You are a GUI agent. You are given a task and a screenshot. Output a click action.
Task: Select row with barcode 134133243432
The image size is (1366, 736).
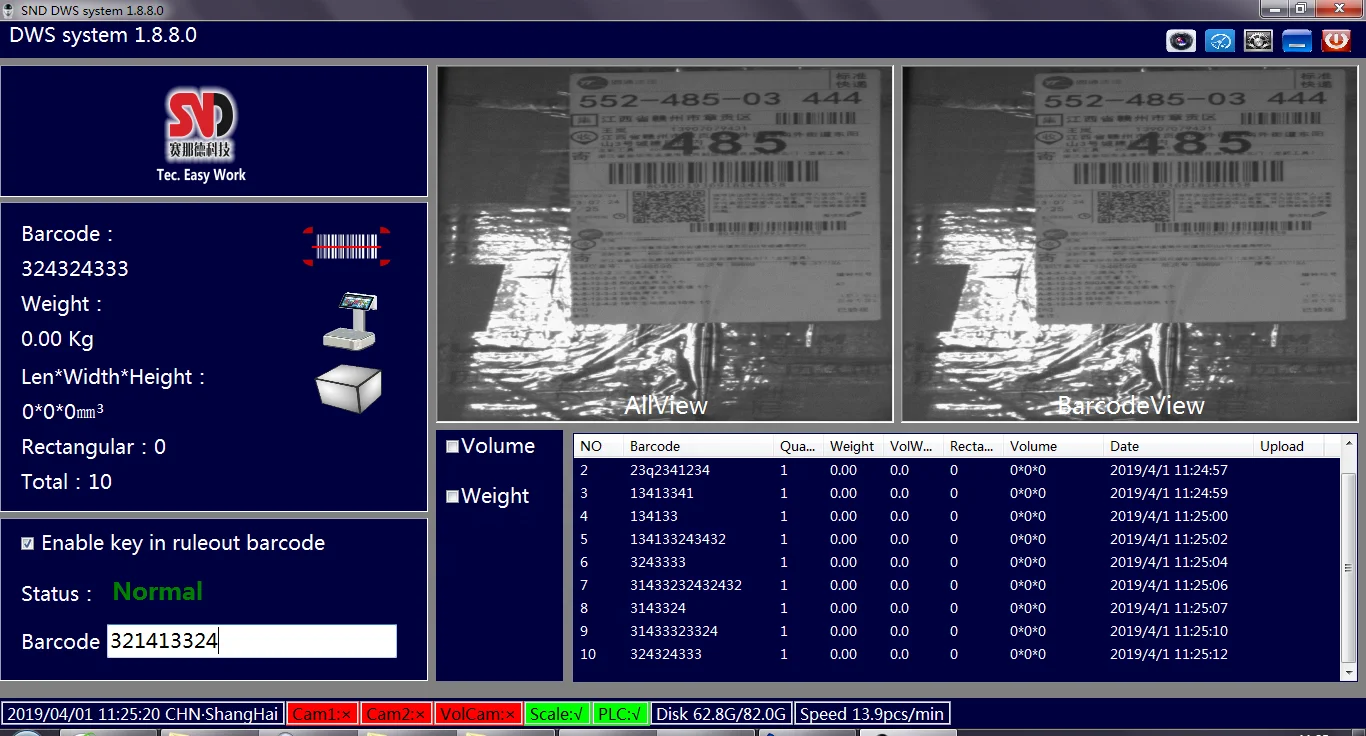(x=678, y=539)
